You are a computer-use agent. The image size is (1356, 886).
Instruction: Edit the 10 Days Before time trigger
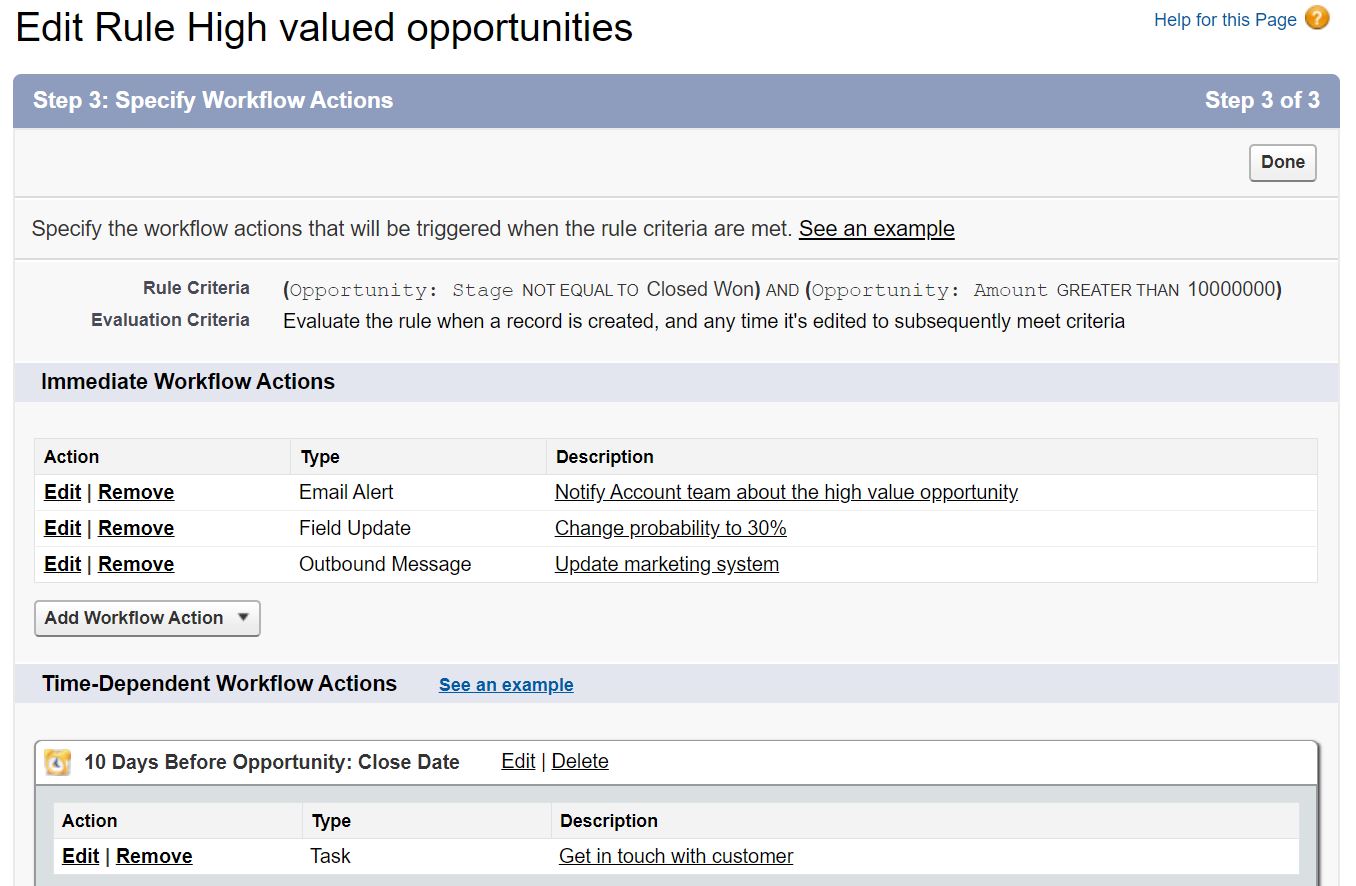518,761
